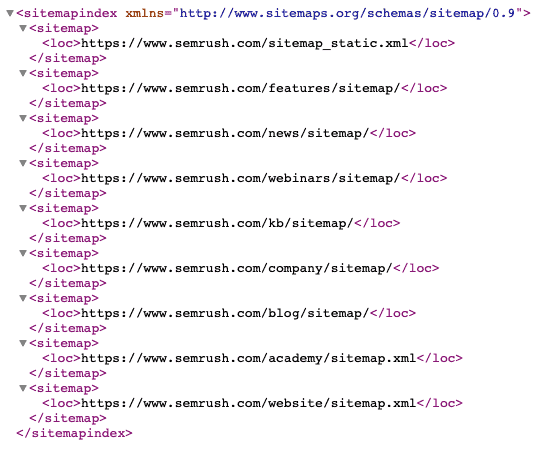Screen dimensions: 543x449
Task: Collapse the sitemap node with website URL
Action: [23, 388]
